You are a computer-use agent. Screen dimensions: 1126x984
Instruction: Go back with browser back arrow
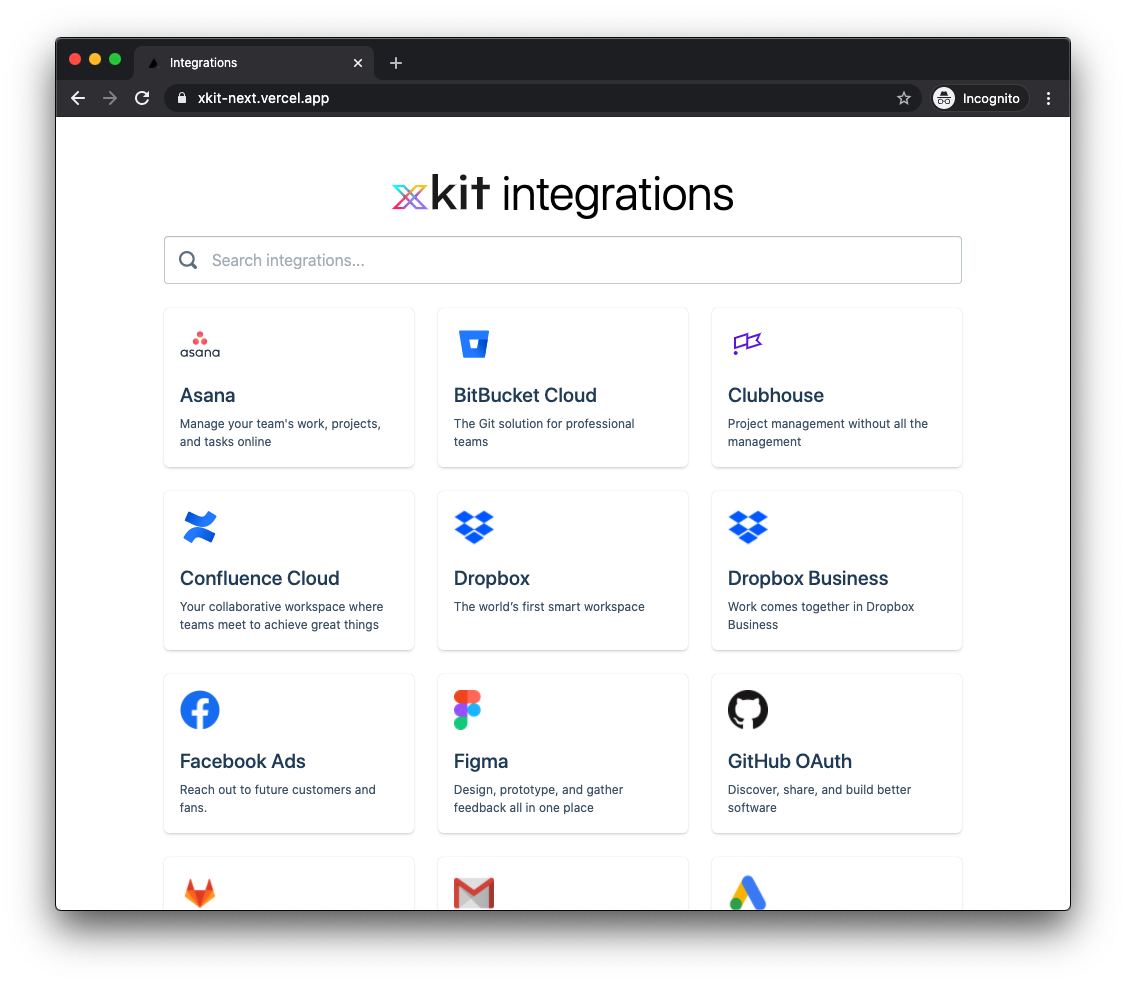point(78,98)
